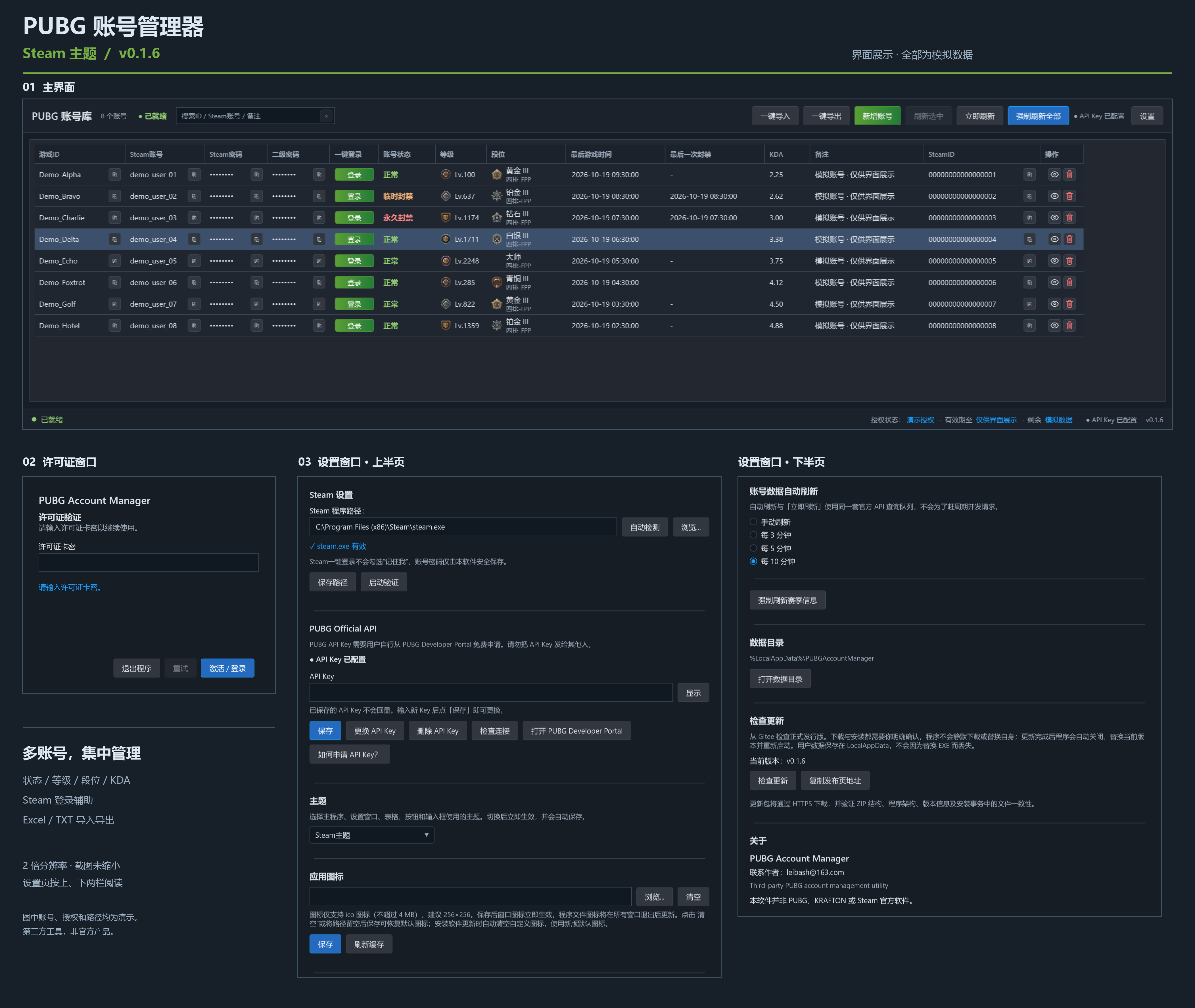Click 演示授权 license status link

click(x=920, y=421)
